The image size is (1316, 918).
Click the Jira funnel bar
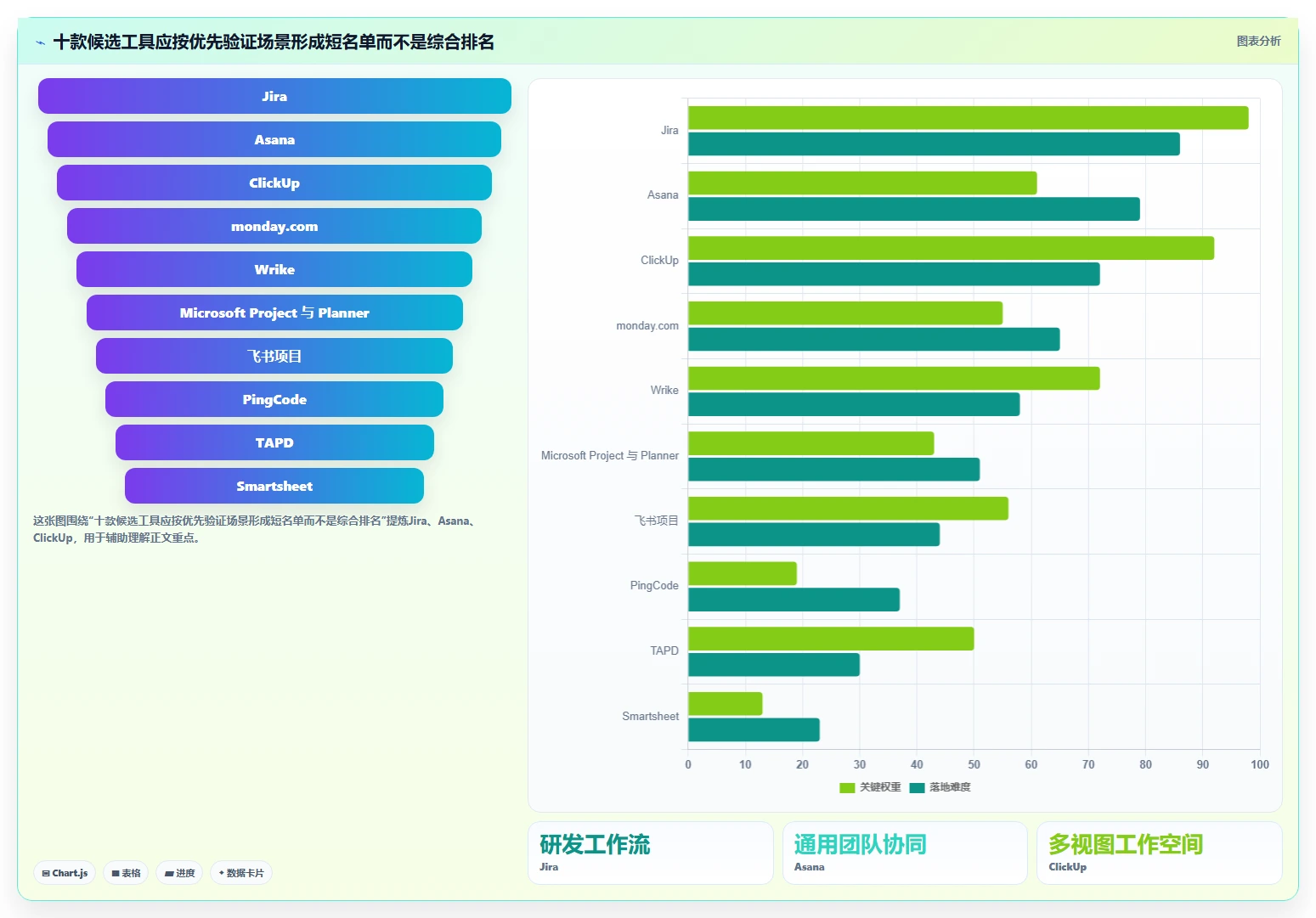[x=274, y=96]
